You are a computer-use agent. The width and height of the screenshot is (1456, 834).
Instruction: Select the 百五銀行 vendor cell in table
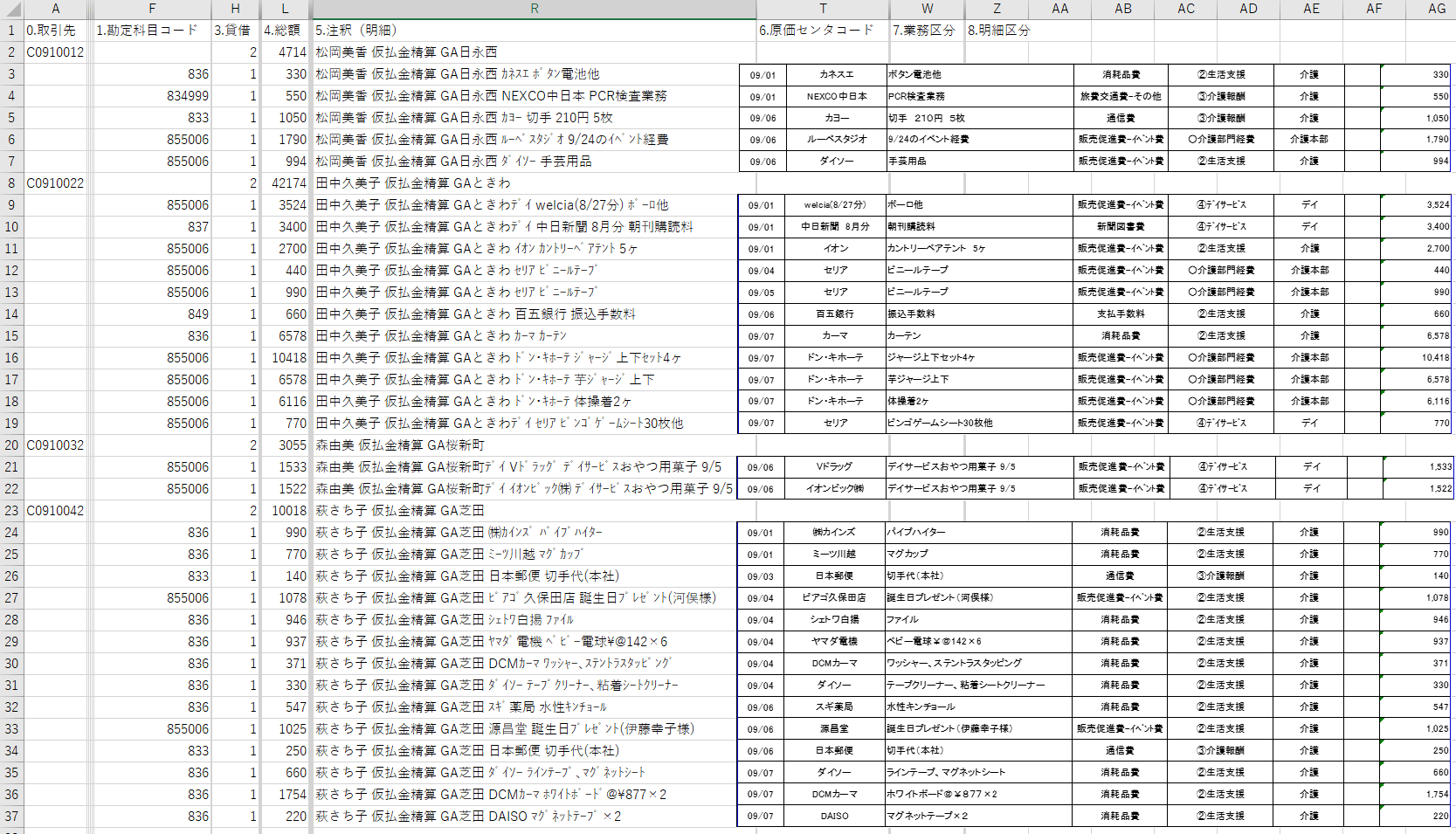click(x=835, y=314)
